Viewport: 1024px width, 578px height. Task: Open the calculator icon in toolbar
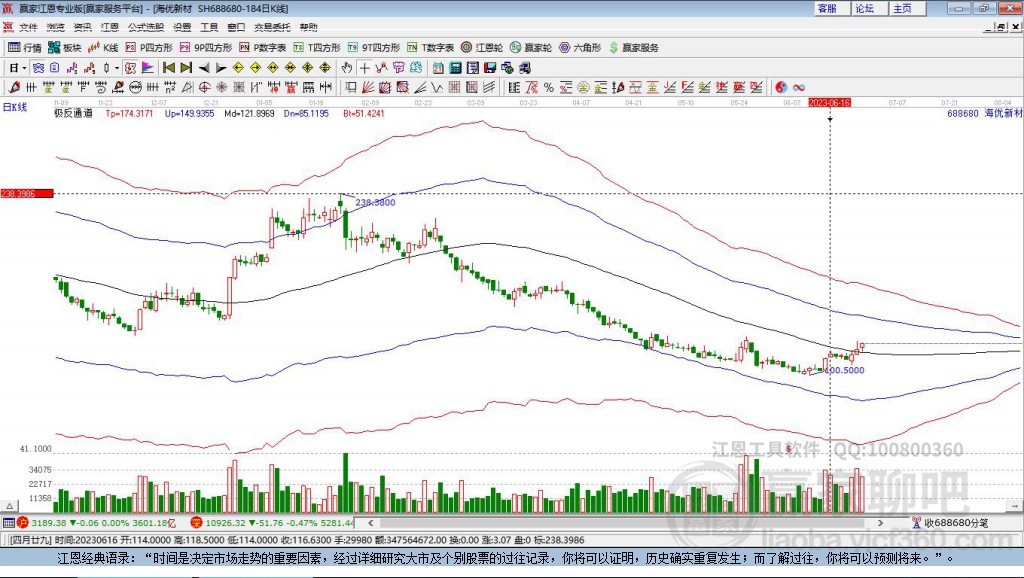456,67
